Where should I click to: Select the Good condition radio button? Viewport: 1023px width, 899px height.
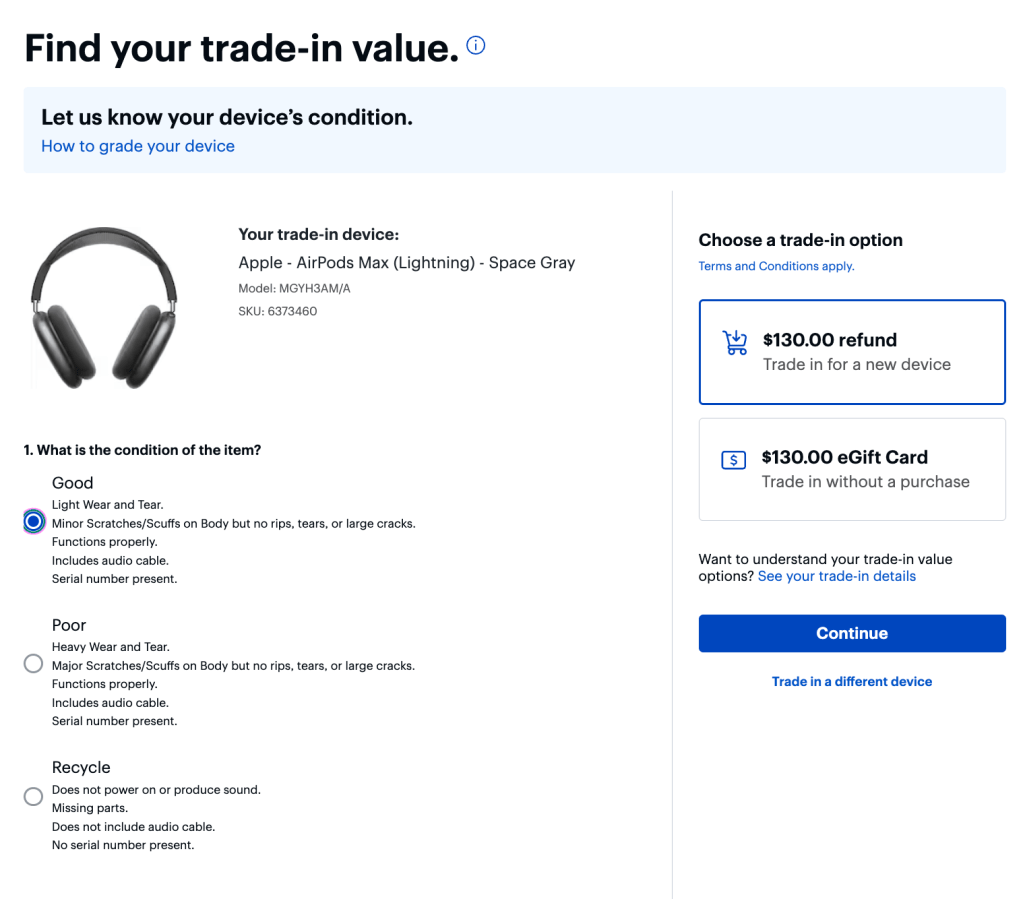[x=34, y=521]
